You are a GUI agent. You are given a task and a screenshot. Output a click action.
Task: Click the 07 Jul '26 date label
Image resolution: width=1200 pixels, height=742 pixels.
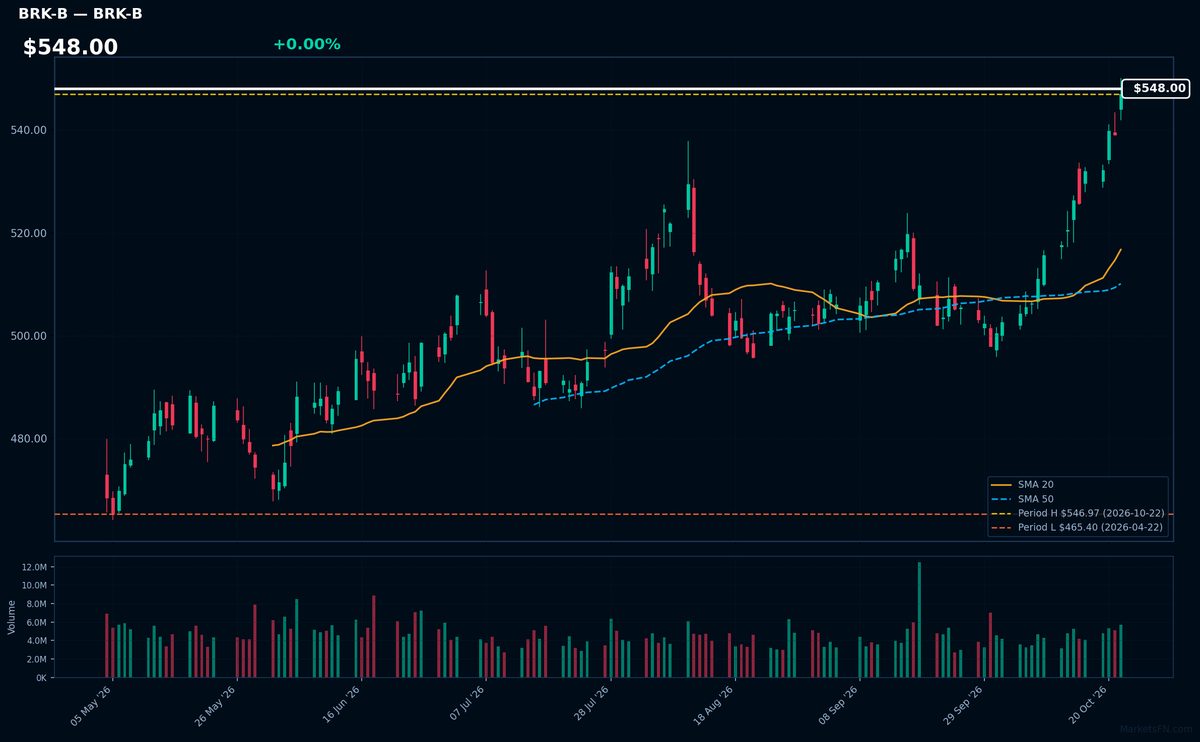(x=465, y=707)
